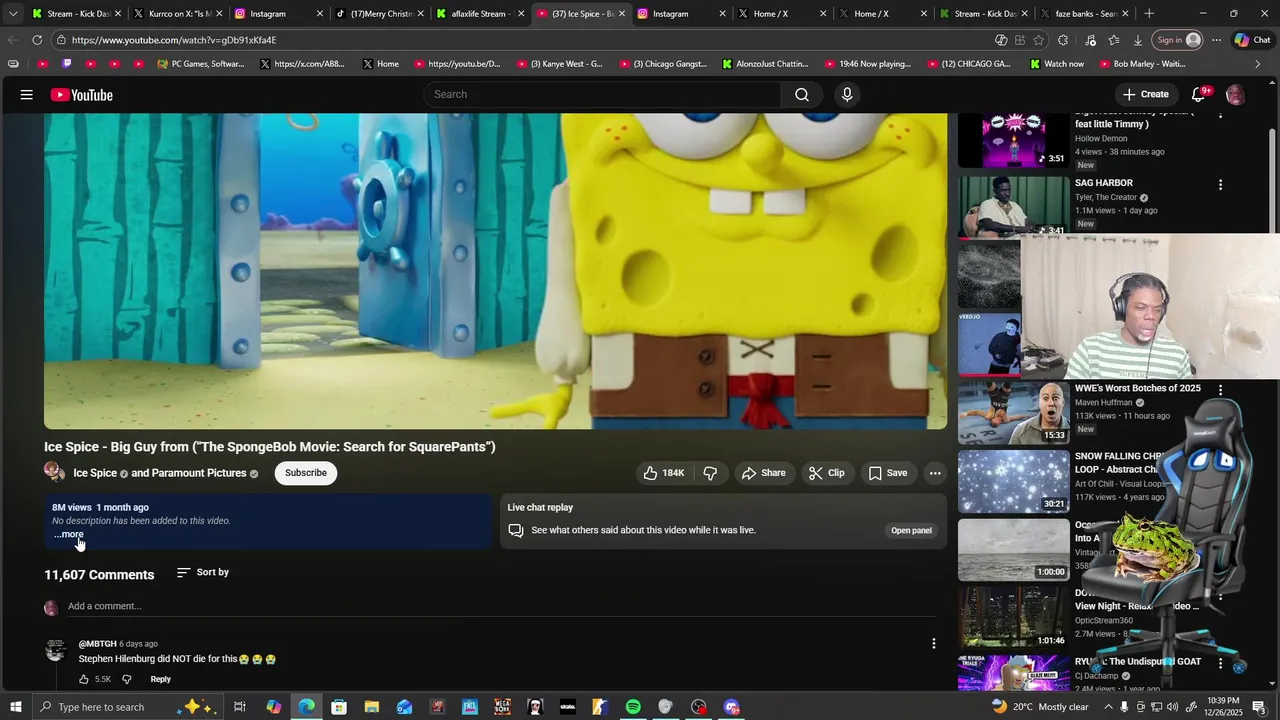This screenshot has width=1280, height=720.
Task: Open the 30:21 snow falling video thumbnail
Action: [1013, 481]
